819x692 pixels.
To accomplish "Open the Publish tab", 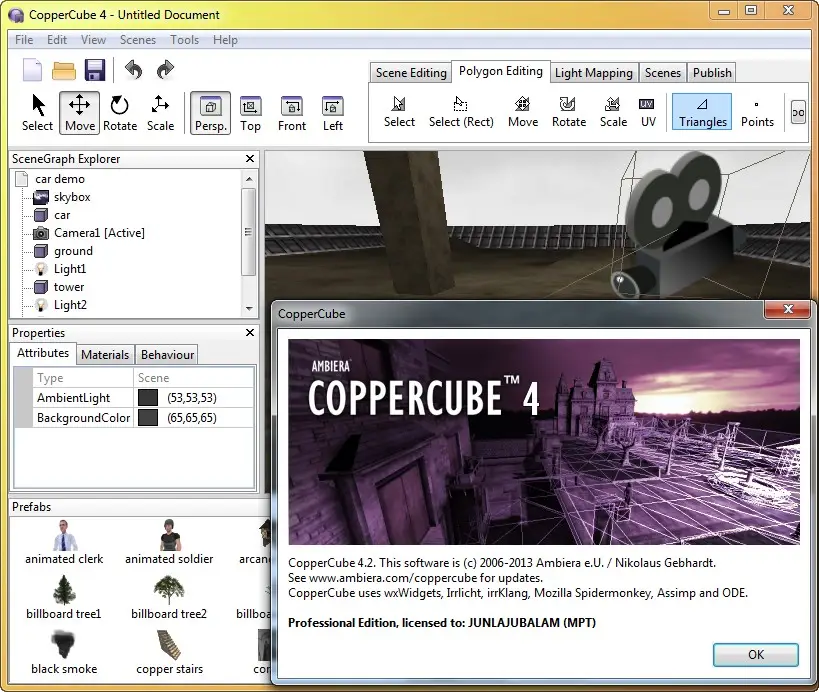I will (712, 73).
